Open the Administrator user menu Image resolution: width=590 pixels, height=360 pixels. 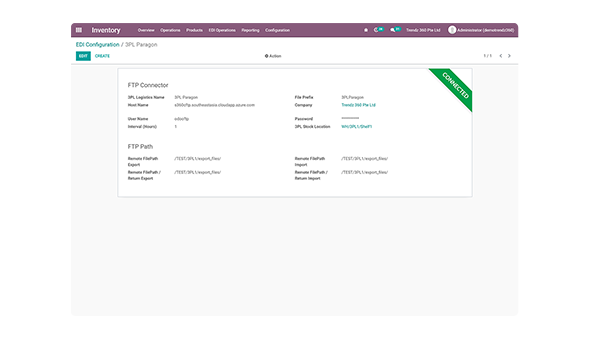point(481,30)
